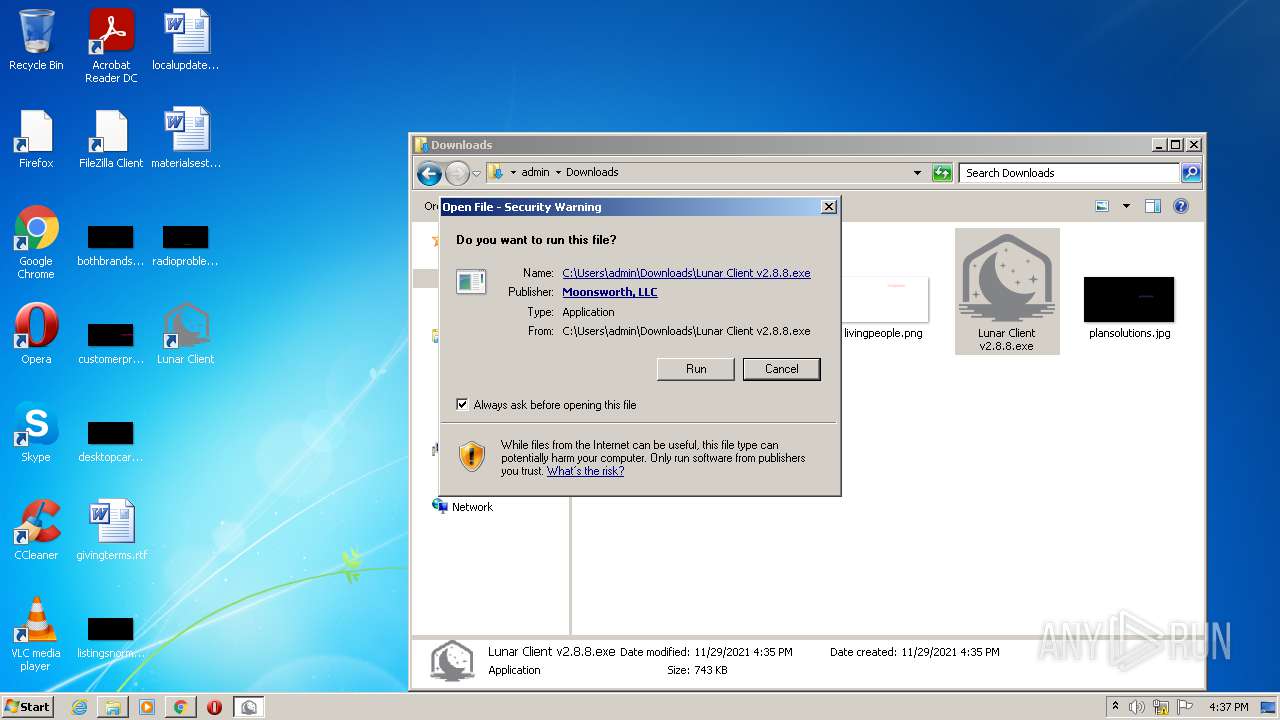Select the Lunar Client desktop shortcut
Screen dimensions: 1280x720
[x=186, y=334]
